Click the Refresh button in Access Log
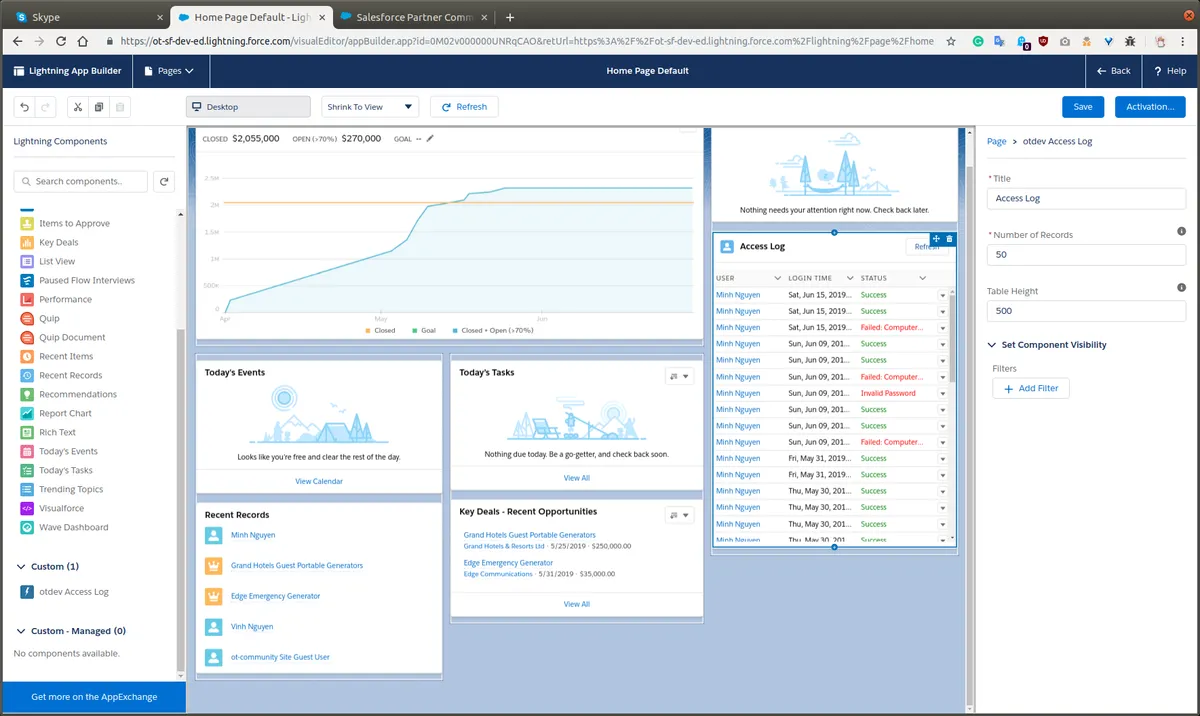The height and width of the screenshot is (716, 1200). pos(927,246)
